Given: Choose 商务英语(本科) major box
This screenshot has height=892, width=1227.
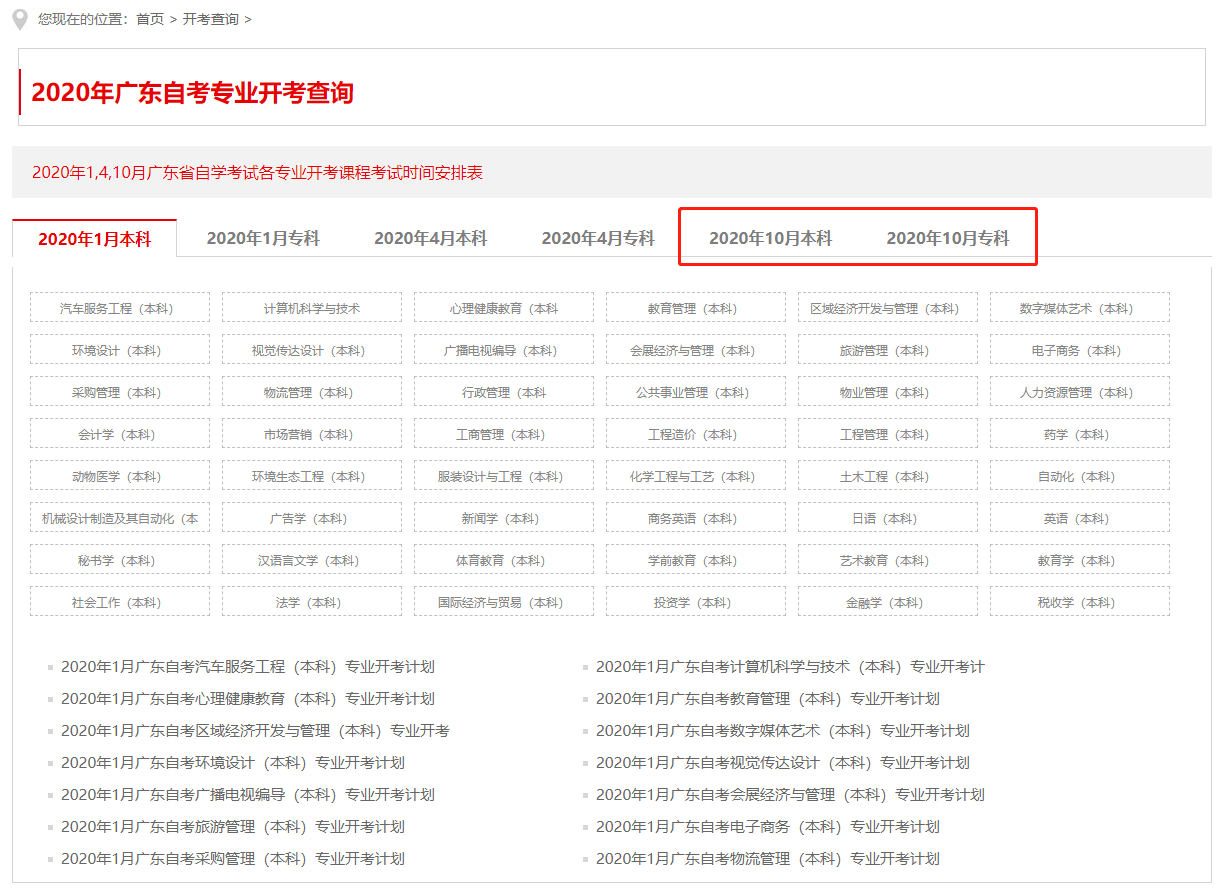Looking at the screenshot, I should 696,518.
